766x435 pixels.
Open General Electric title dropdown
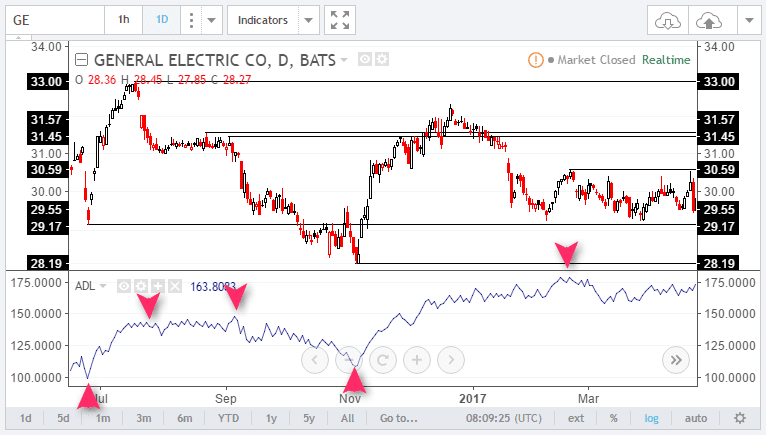pyautogui.click(x=344, y=60)
